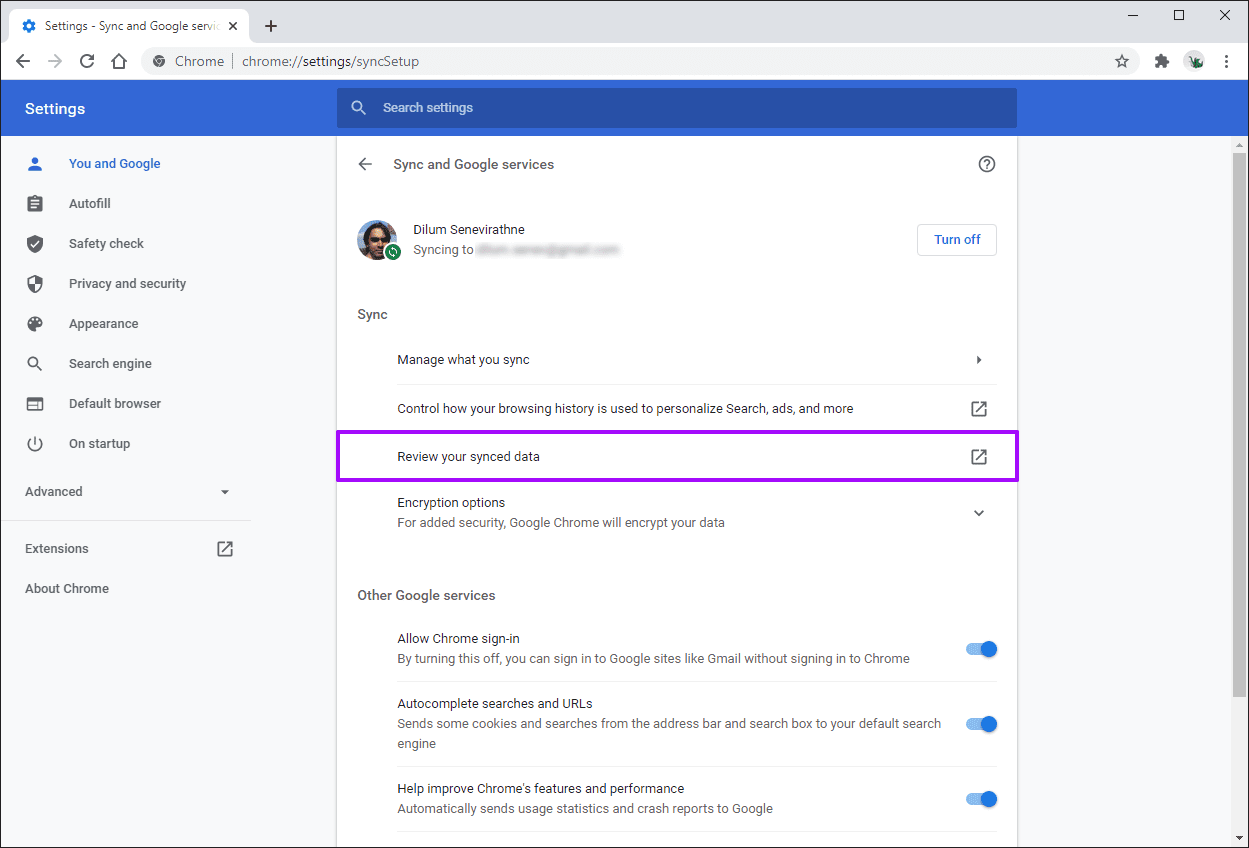1249x848 pixels.
Task: Click the Safety check shield icon
Action: click(35, 243)
